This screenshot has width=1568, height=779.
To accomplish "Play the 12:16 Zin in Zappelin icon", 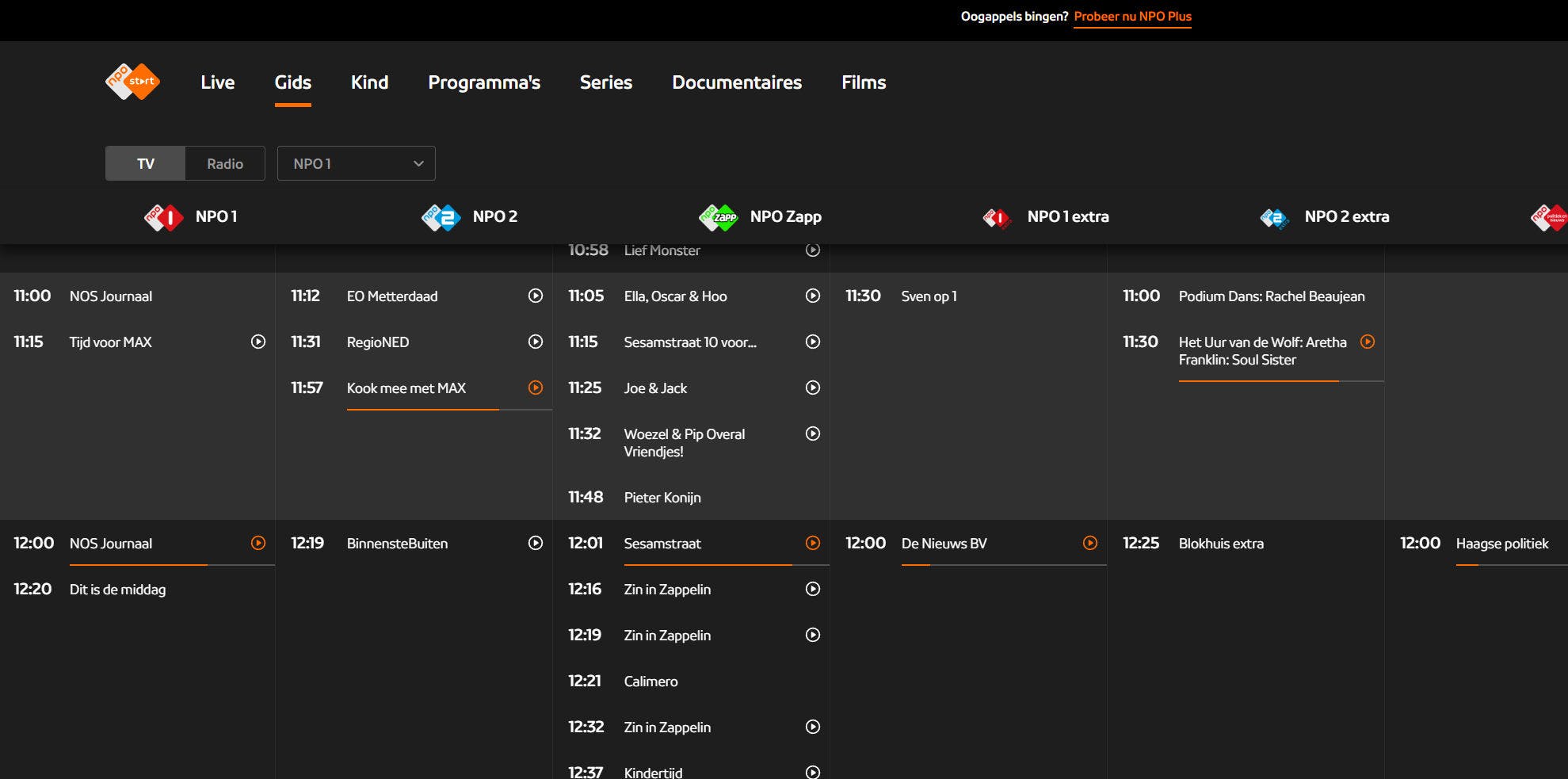I will coord(813,589).
